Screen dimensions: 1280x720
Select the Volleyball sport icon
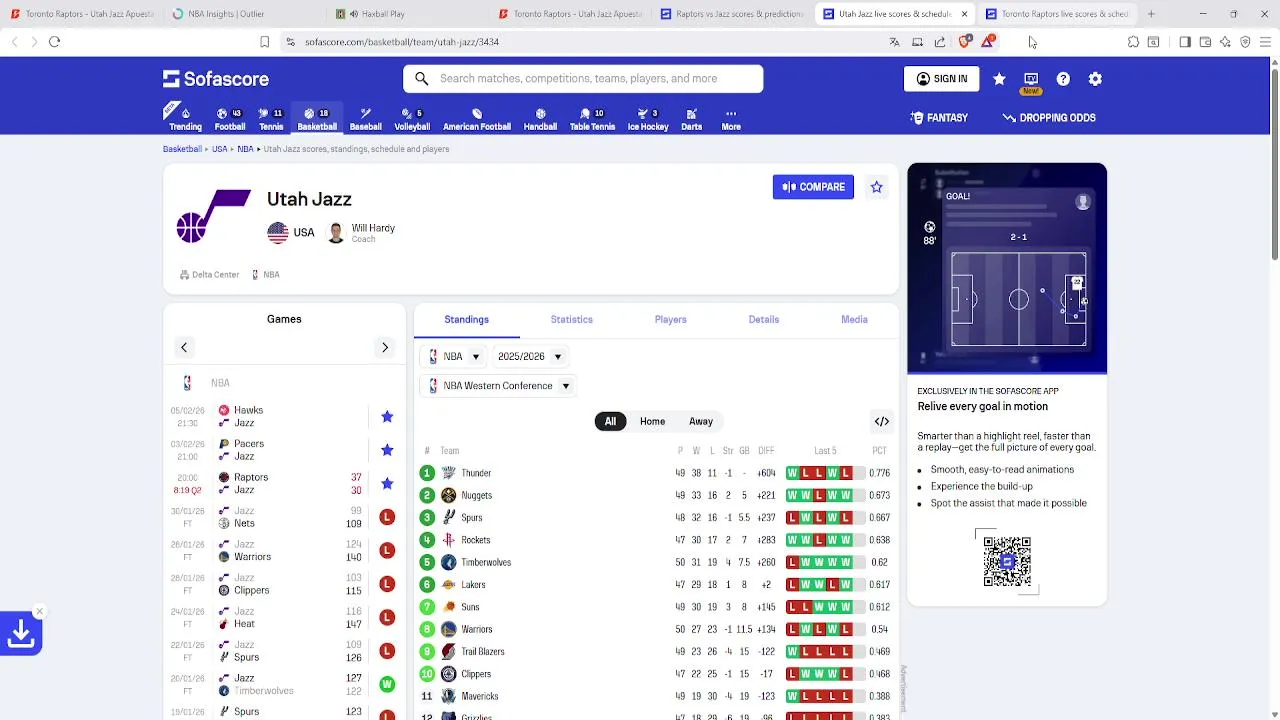411,118
